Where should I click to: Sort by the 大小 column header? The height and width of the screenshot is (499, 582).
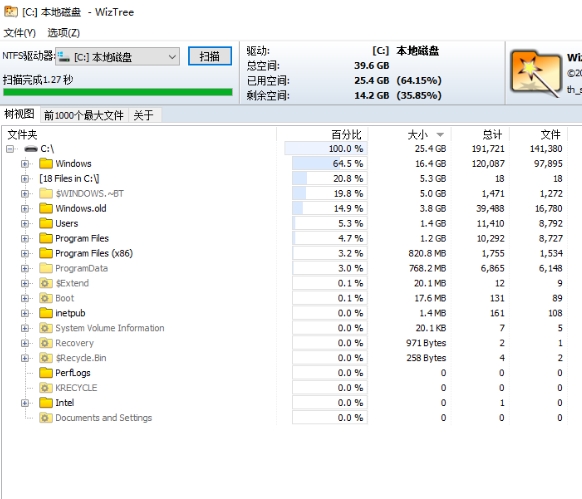click(x=409, y=134)
